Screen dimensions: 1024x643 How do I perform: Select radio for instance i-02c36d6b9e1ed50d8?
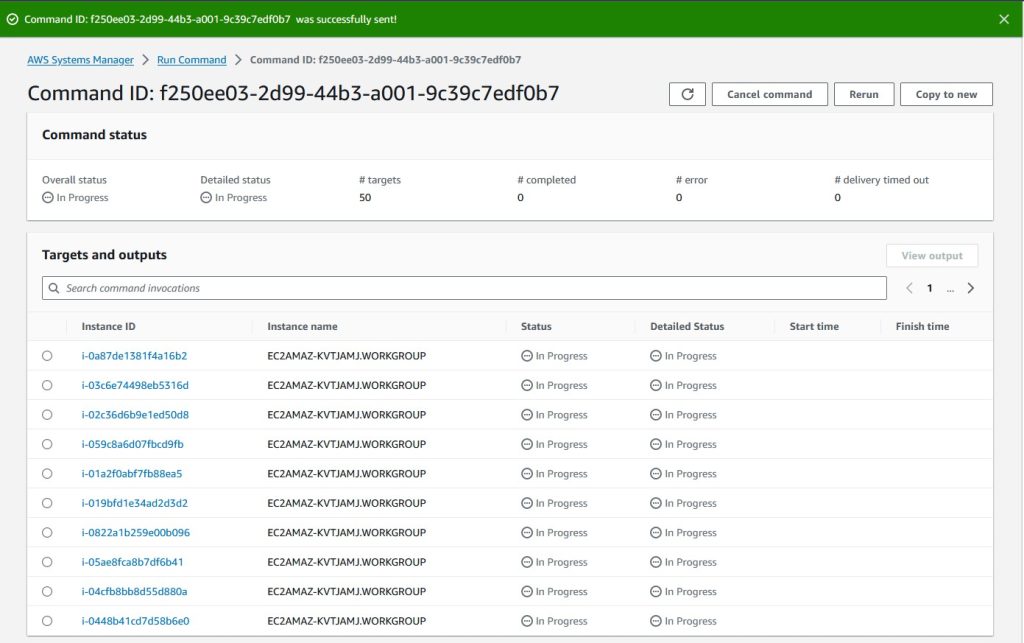47,415
